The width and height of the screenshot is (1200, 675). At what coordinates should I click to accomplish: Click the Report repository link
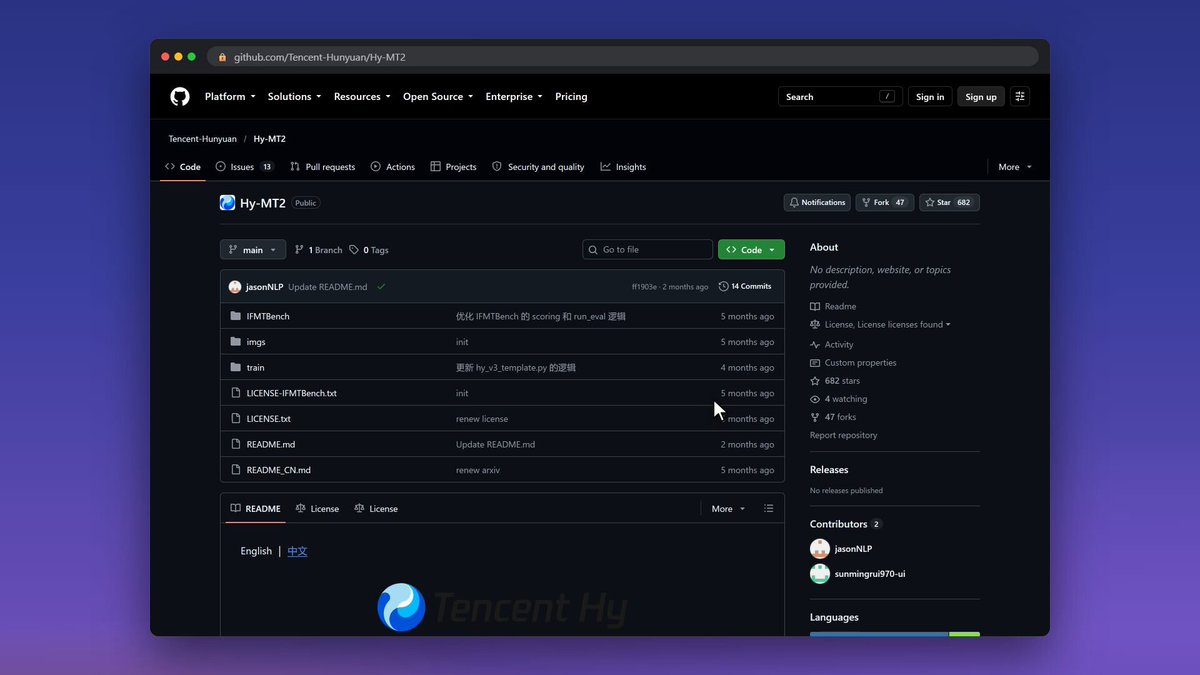(844, 436)
